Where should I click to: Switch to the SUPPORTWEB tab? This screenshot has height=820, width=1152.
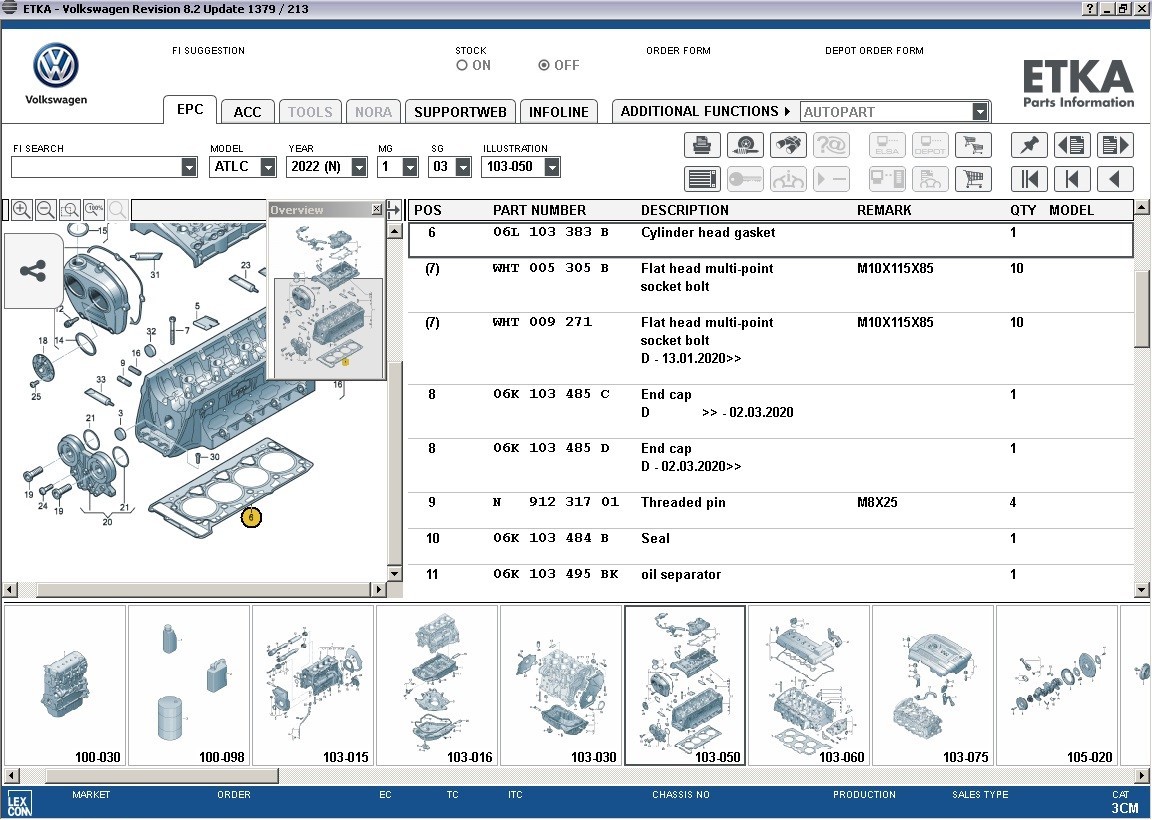(x=459, y=111)
